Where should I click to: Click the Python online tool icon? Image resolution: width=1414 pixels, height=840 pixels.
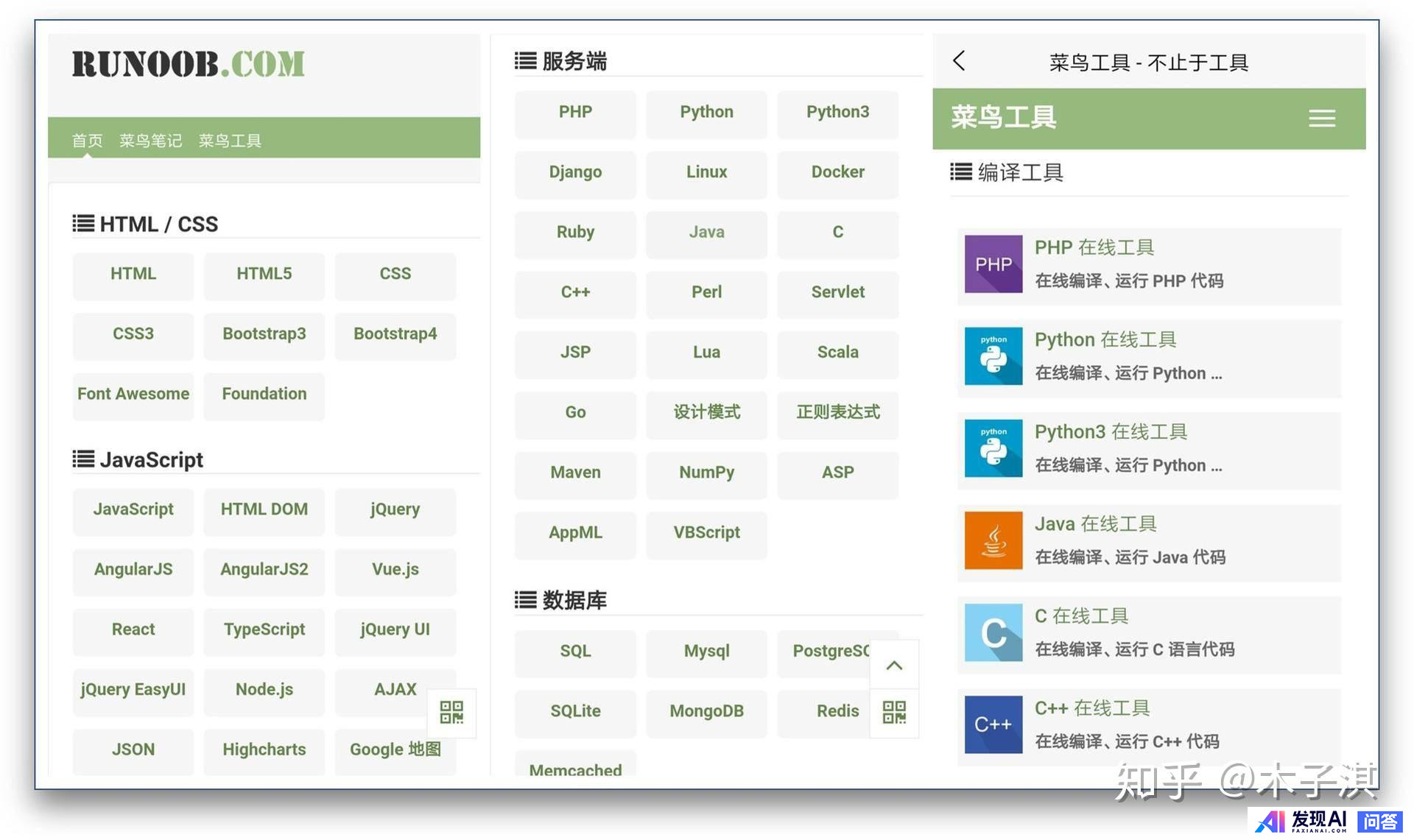tap(993, 356)
